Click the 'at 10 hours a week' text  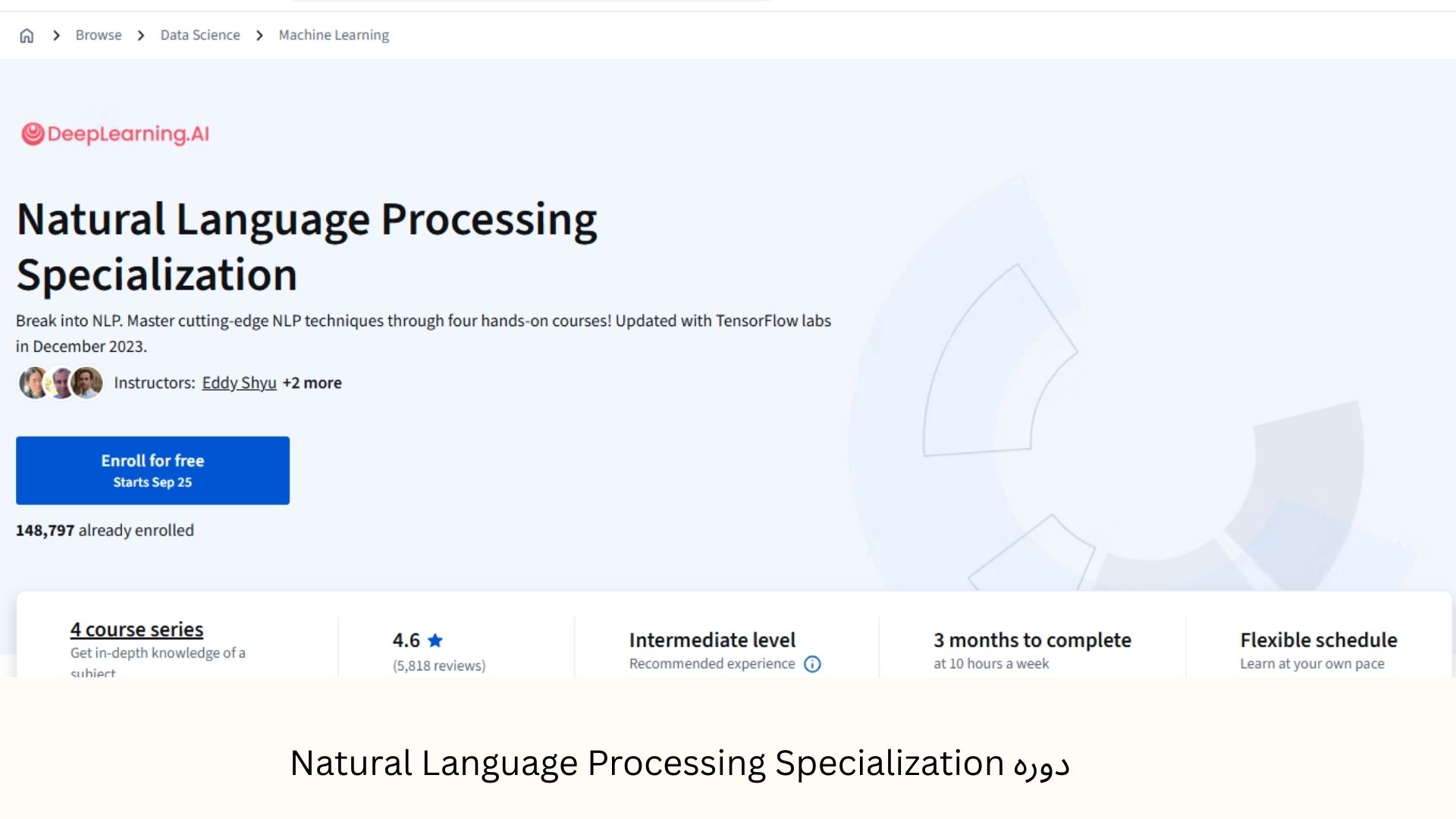click(x=991, y=664)
